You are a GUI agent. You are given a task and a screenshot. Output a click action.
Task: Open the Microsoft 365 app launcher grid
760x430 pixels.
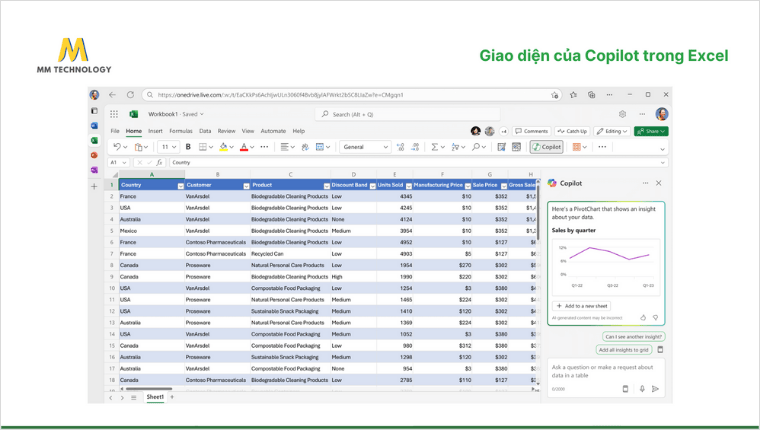coord(114,114)
